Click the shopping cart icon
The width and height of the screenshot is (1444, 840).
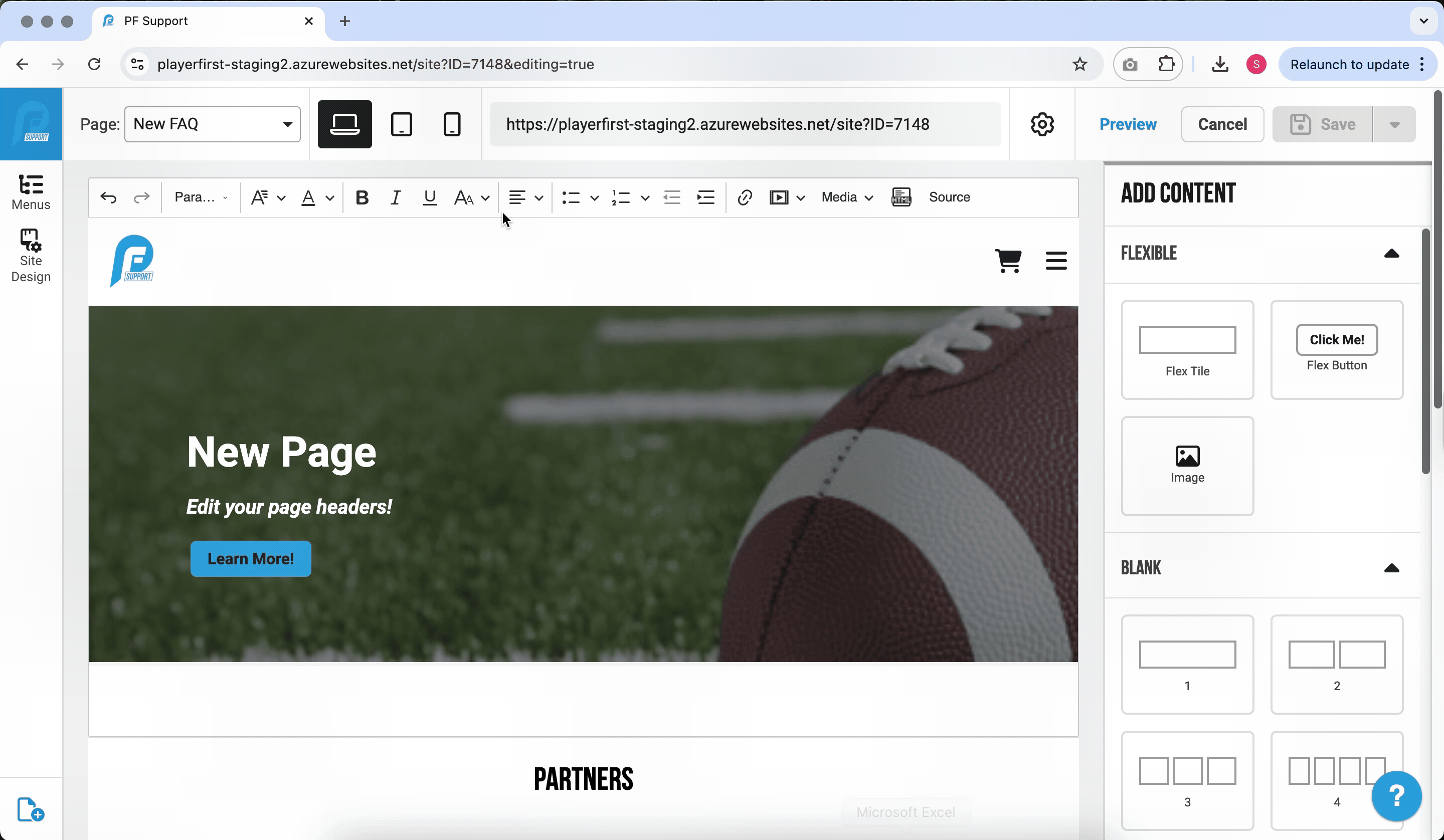[1008, 261]
